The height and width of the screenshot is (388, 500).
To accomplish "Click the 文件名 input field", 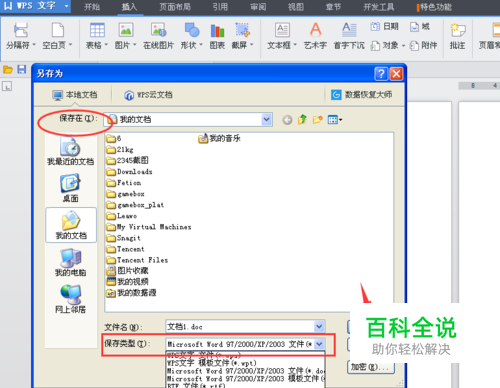I will point(240,327).
